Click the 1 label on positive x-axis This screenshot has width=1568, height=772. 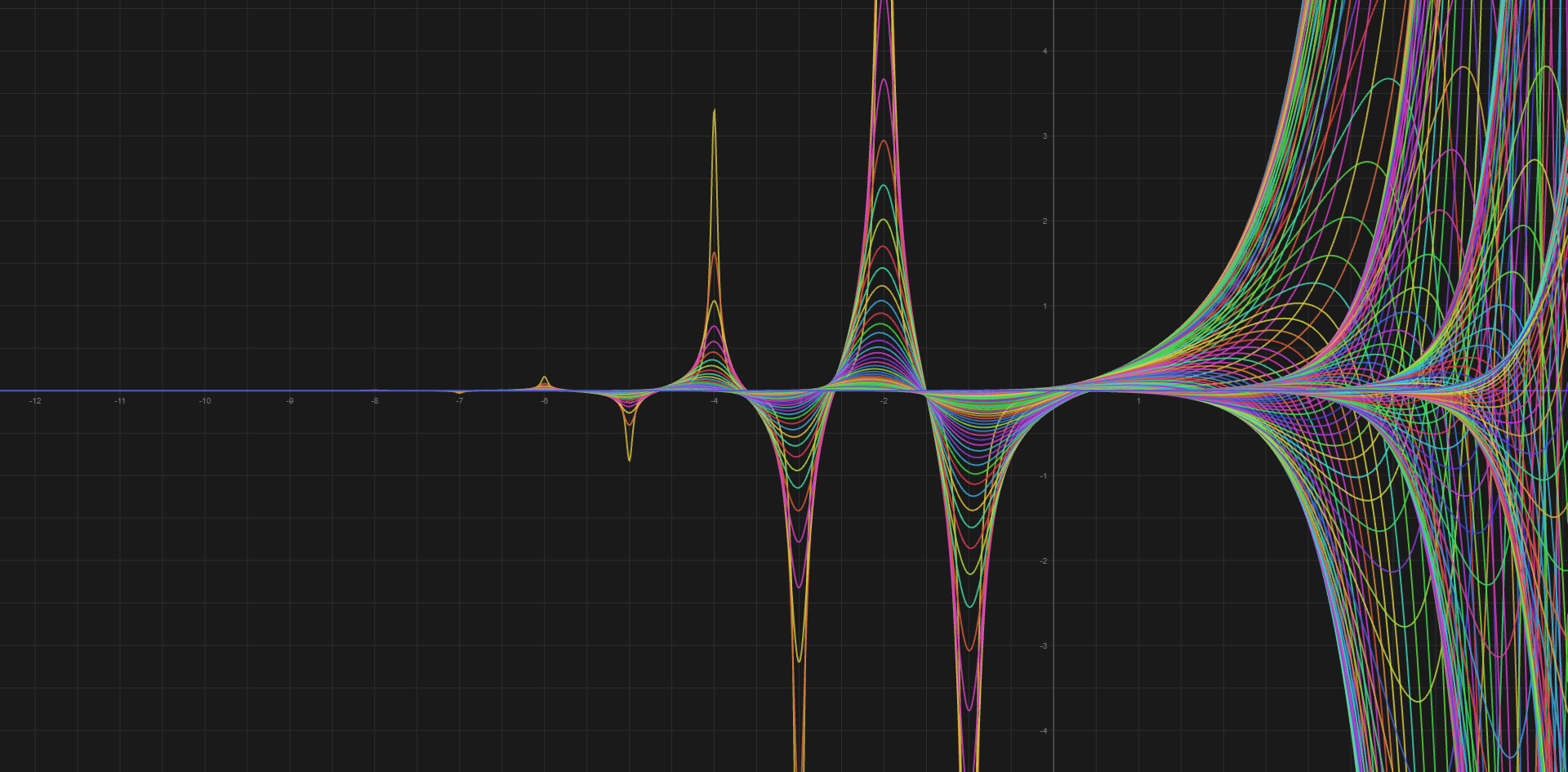click(x=1138, y=401)
